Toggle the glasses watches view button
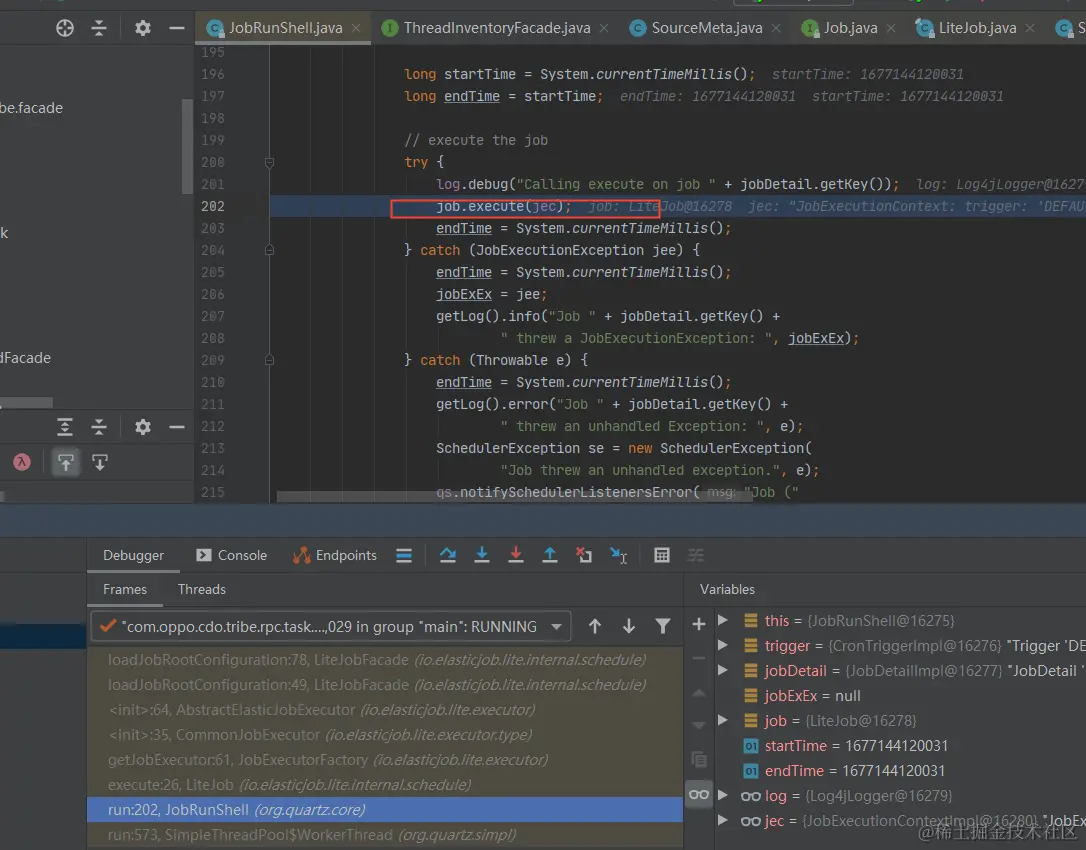The height and width of the screenshot is (850, 1086). pyautogui.click(x=699, y=795)
